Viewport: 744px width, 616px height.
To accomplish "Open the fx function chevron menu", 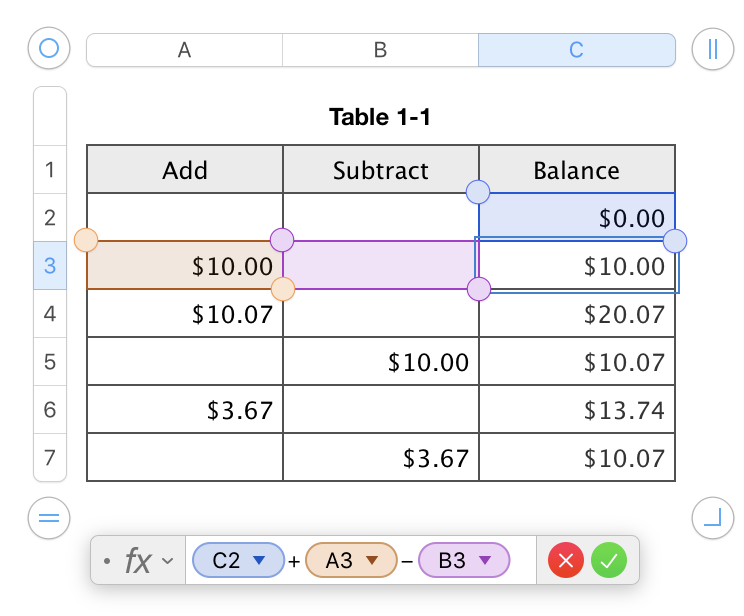I will tap(168, 561).
